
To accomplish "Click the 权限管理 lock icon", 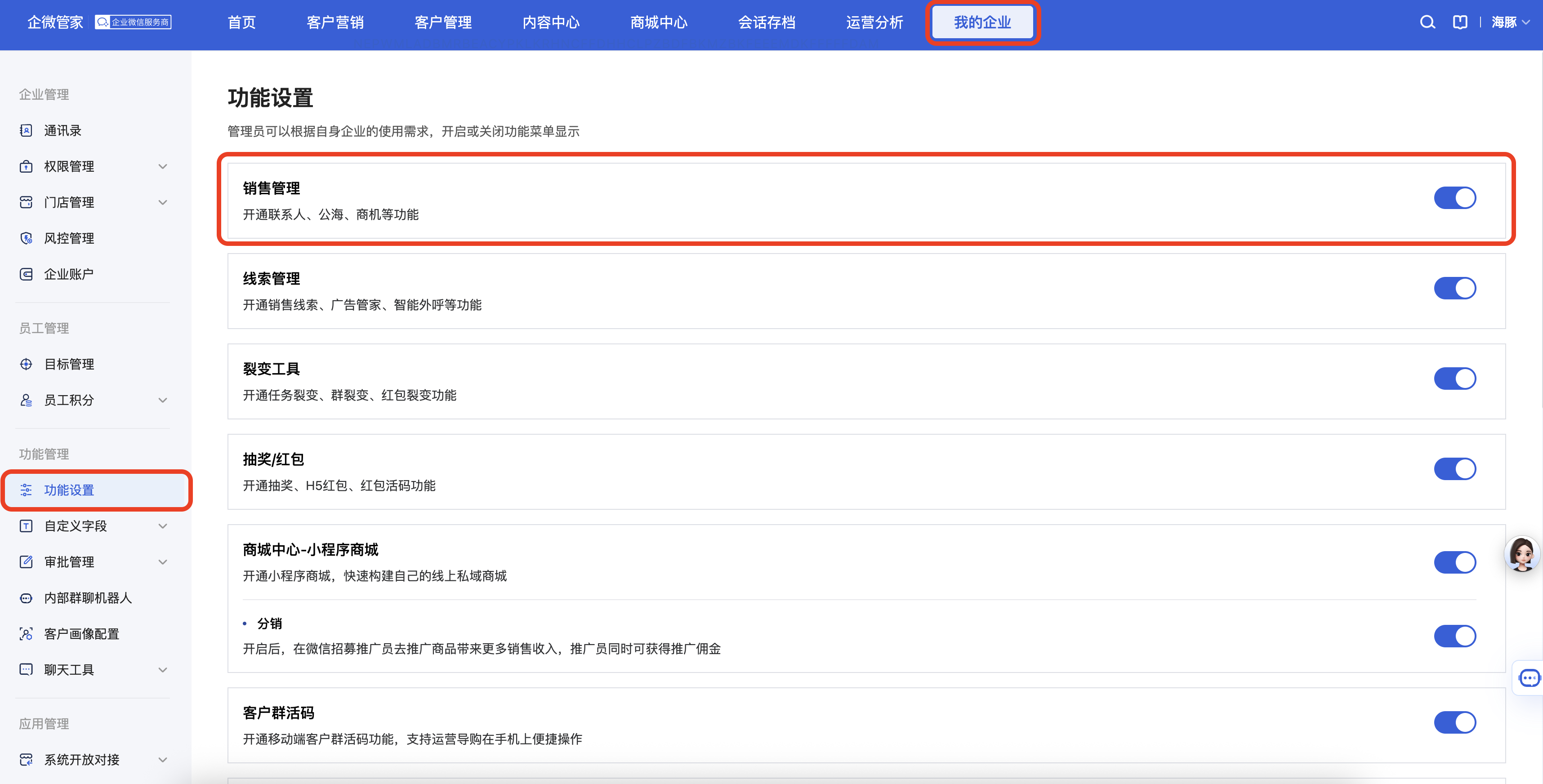I will (x=26, y=166).
